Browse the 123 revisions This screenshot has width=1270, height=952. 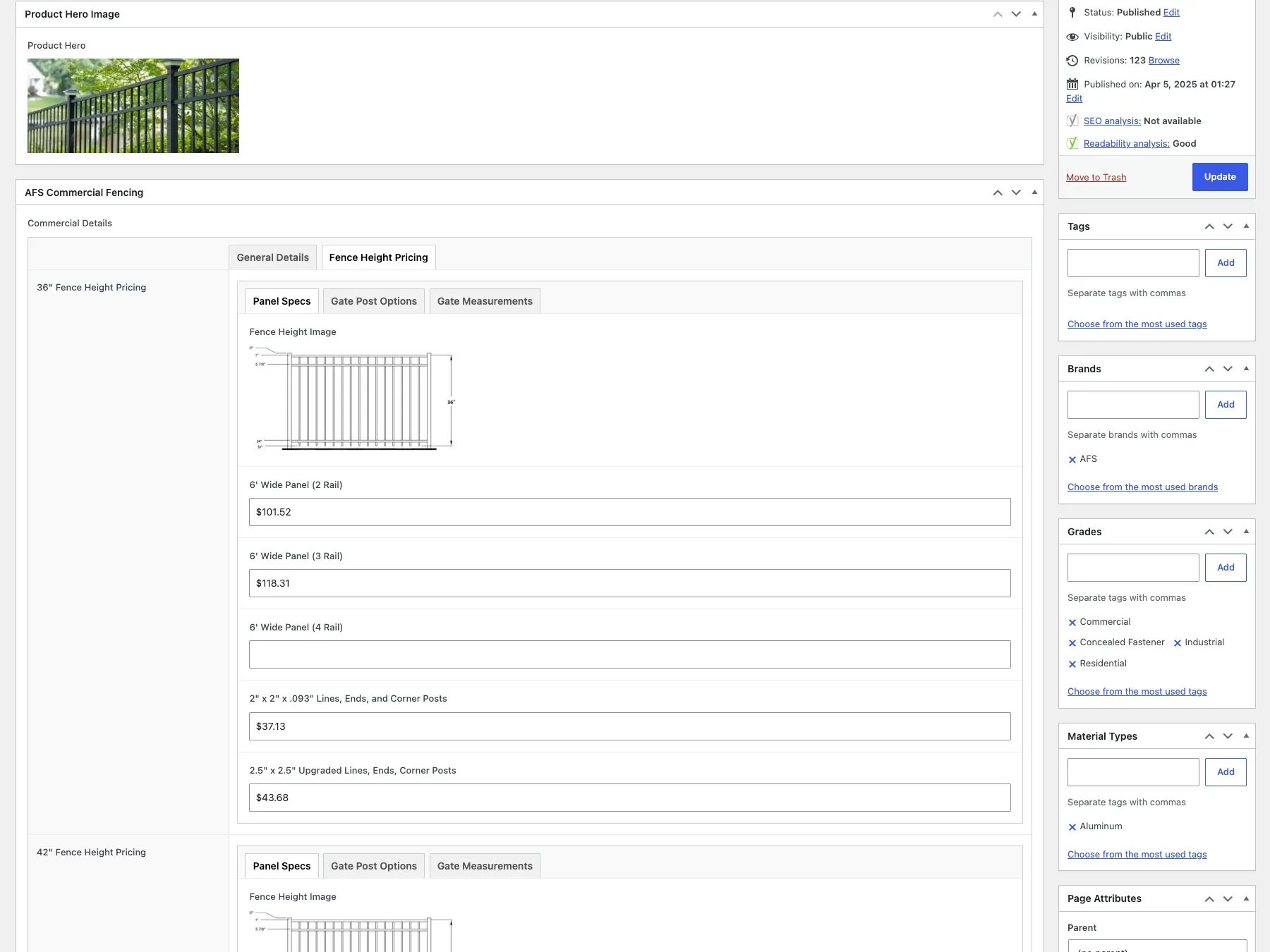tap(1164, 61)
